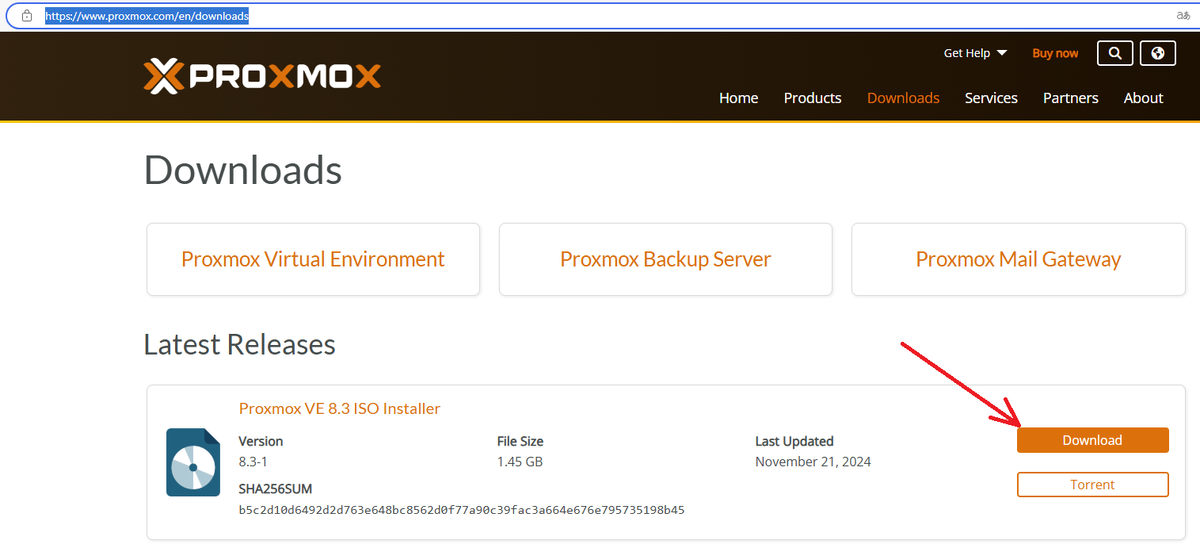Click the Proxmox logo
This screenshot has height=548, width=1200.
point(262,76)
